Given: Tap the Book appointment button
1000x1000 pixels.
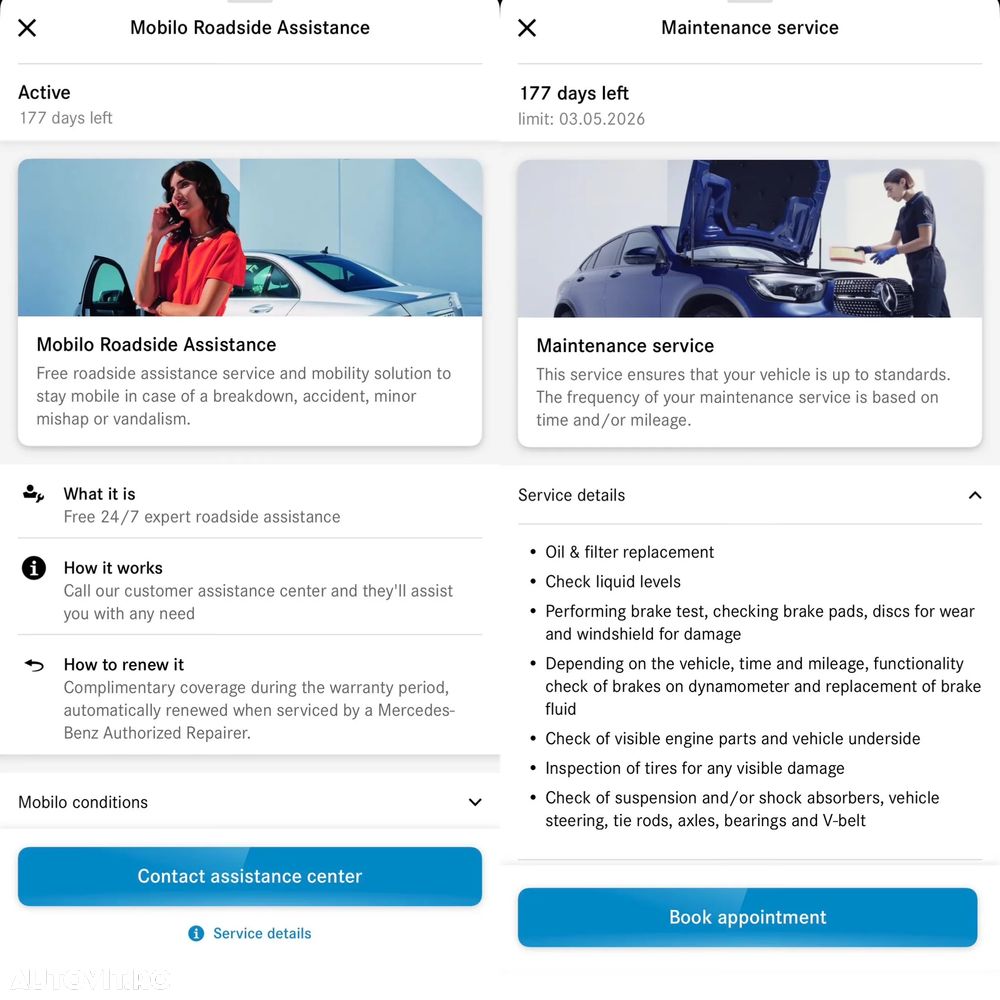Looking at the screenshot, I should pos(747,916).
